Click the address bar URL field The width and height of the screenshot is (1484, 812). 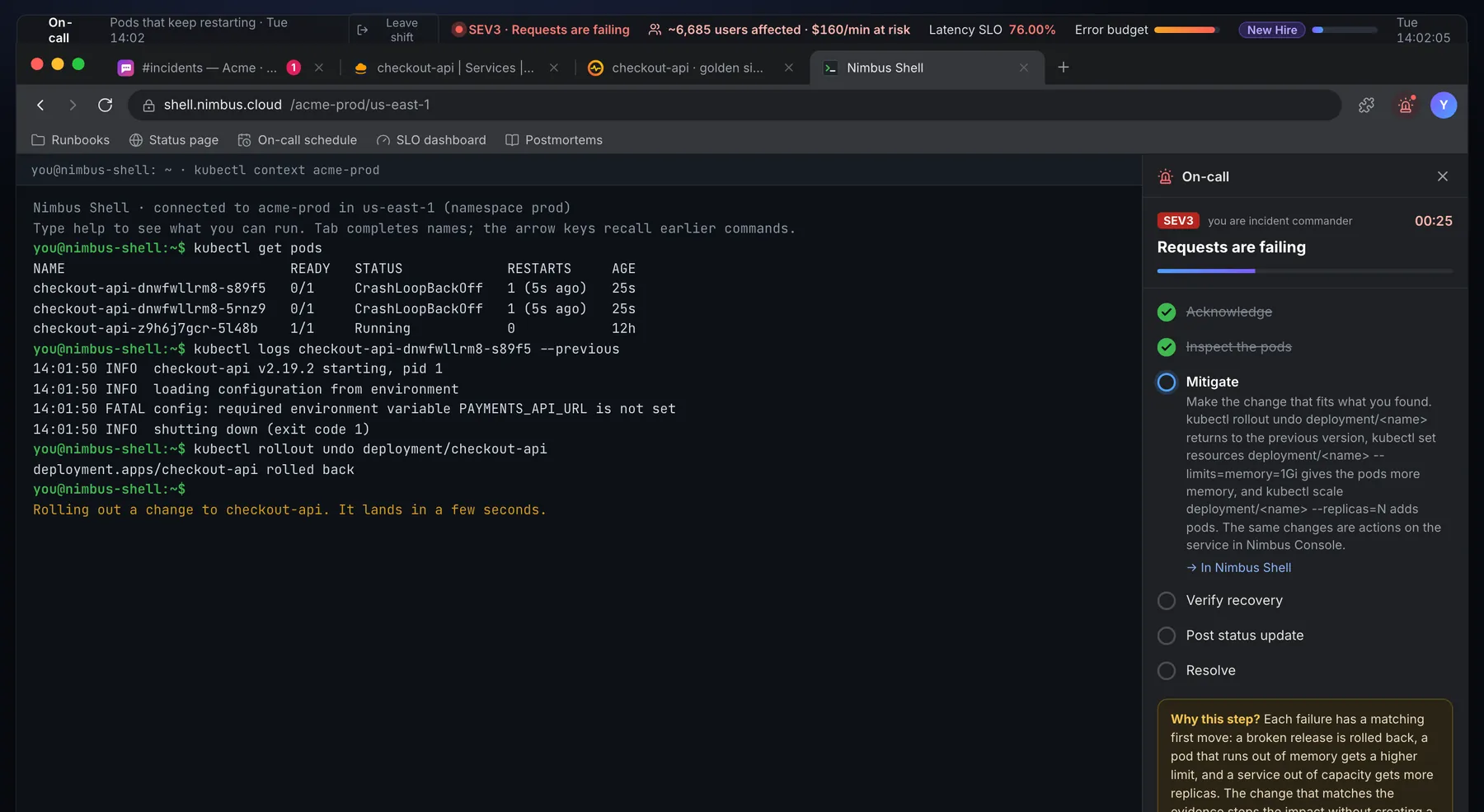(x=734, y=105)
